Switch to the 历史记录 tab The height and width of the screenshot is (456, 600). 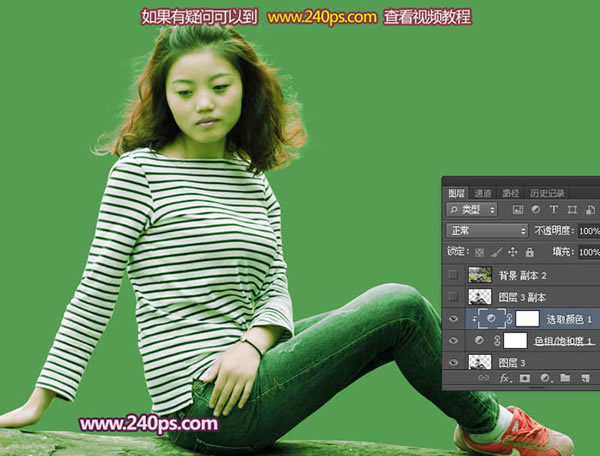547,192
